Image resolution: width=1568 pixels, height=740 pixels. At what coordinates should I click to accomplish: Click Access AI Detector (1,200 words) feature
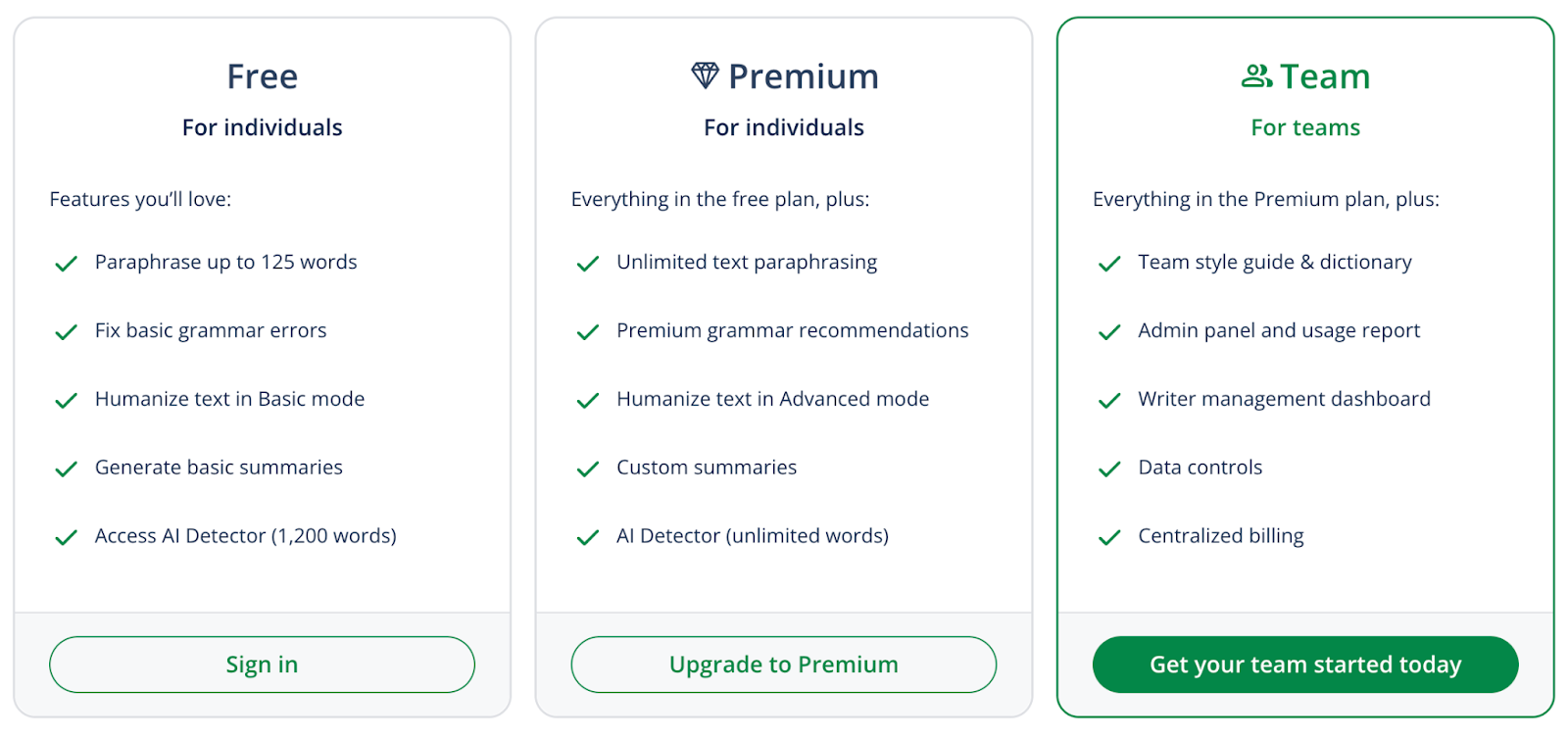[x=245, y=536]
